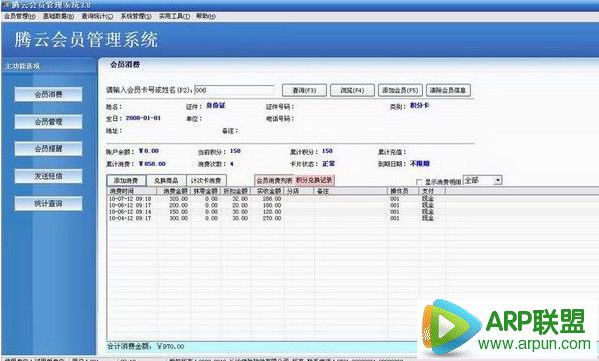This screenshot has height=361, width=599.
Task: Switch to the 会员消费列表 tab
Action: pyautogui.click(x=274, y=180)
